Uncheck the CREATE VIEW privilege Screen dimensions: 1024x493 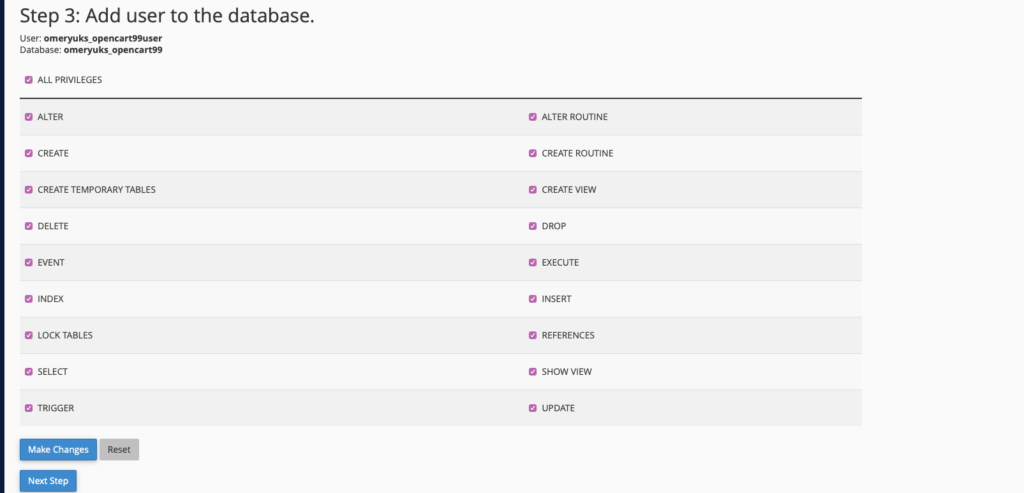533,190
